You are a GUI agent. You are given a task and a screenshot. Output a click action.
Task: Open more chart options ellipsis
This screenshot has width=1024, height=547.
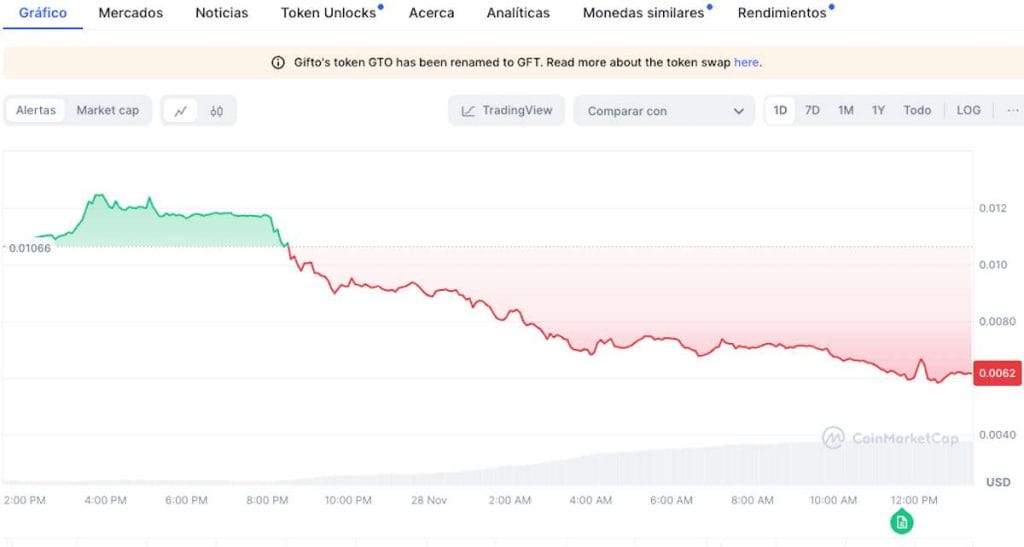[x=1012, y=110]
